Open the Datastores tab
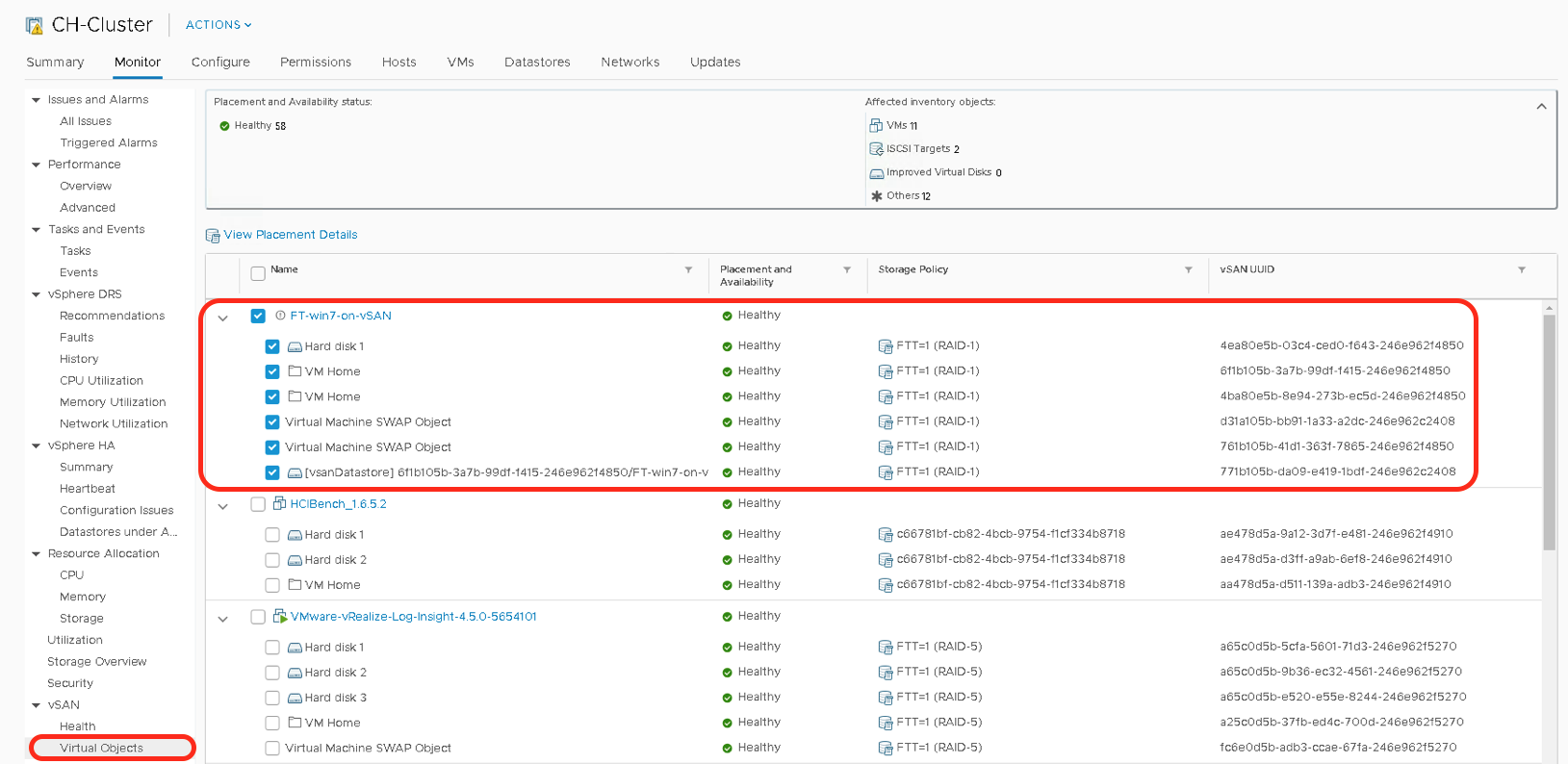The height and width of the screenshot is (764, 1568). (x=537, y=63)
